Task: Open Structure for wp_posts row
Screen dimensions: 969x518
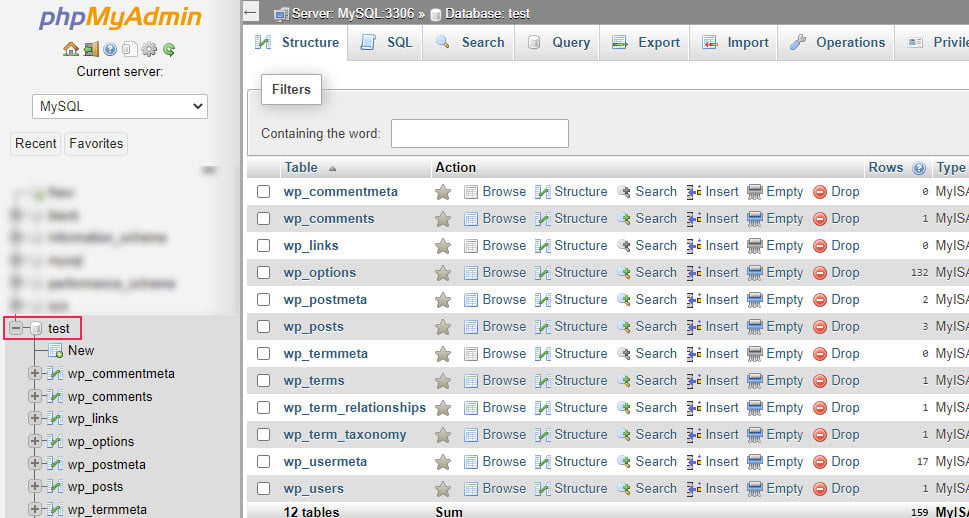Action: pos(571,326)
